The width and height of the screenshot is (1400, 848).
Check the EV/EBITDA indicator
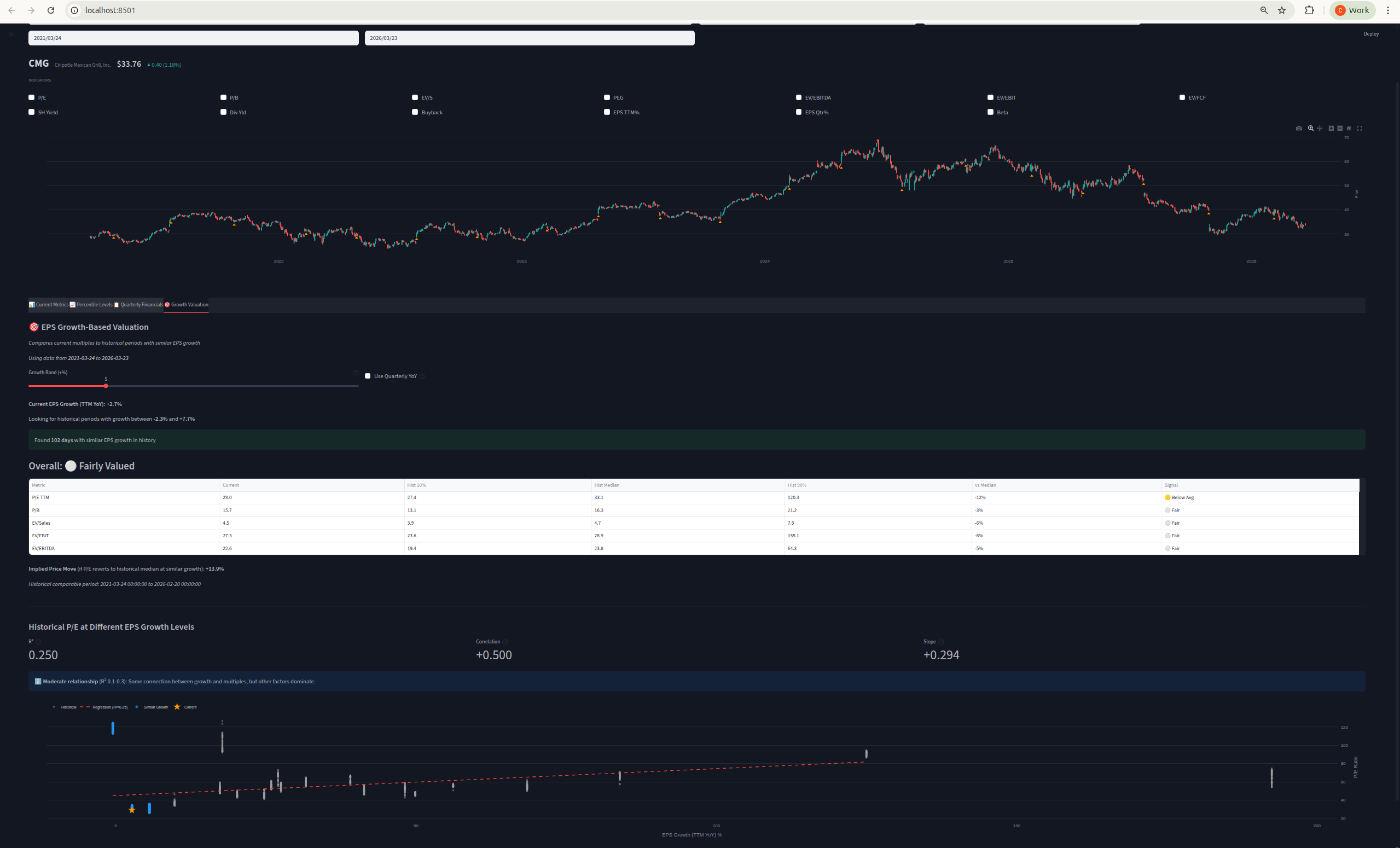click(x=798, y=97)
